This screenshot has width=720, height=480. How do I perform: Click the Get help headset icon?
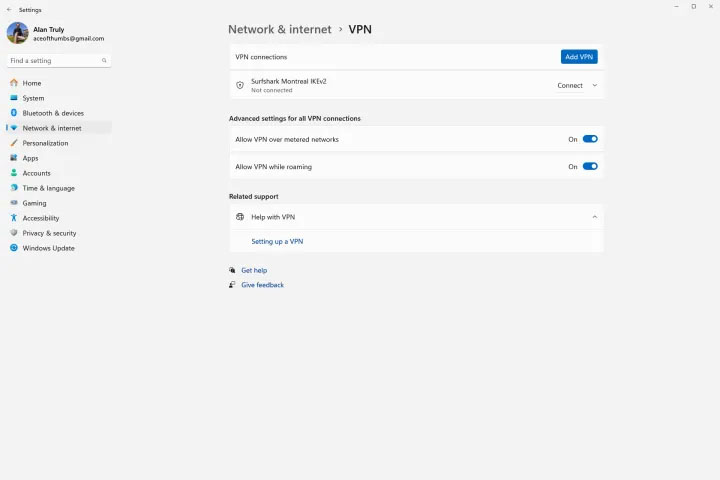(232, 271)
